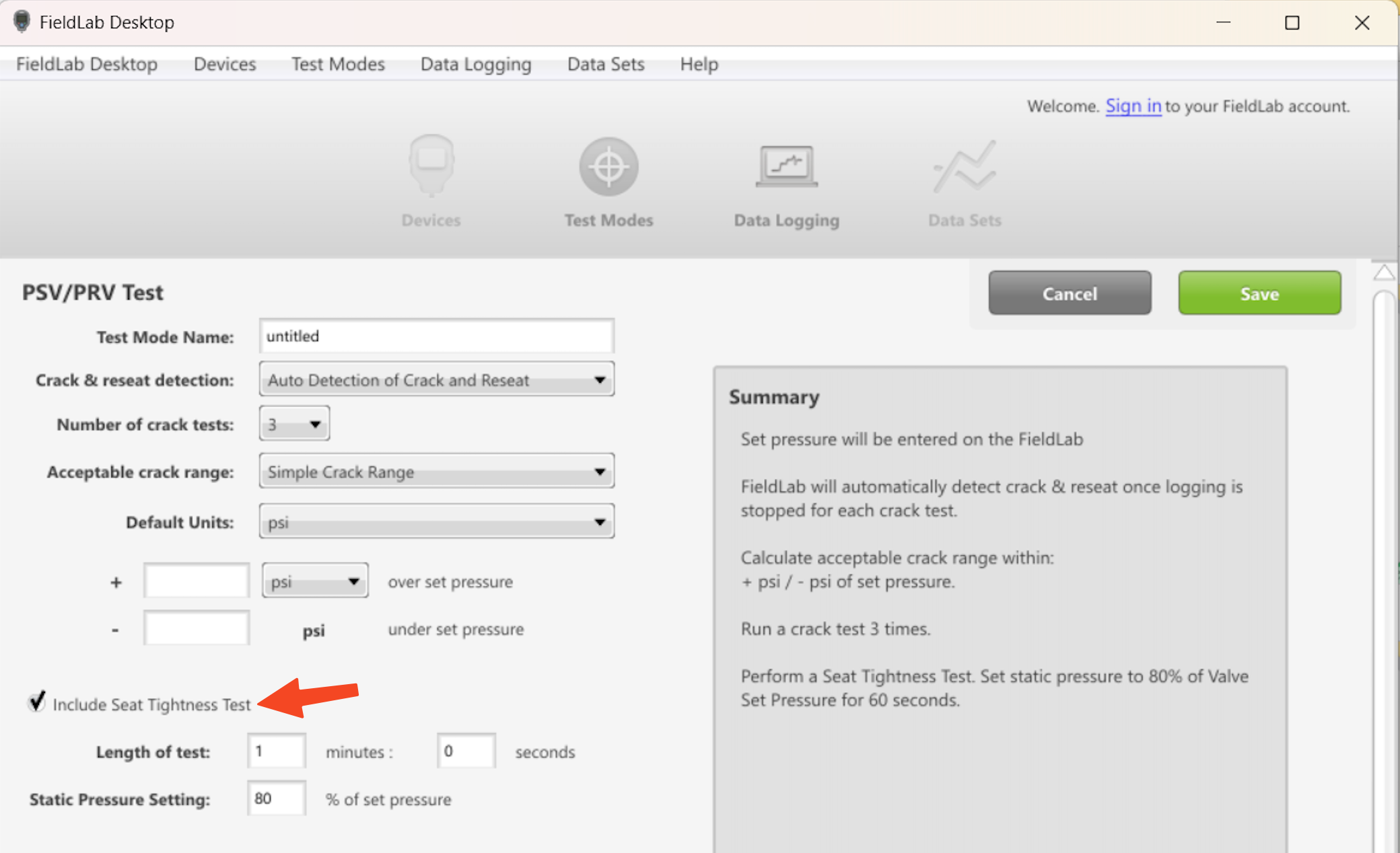
Task: Click the vertical scrollbar thumb
Action: pos(1384,572)
